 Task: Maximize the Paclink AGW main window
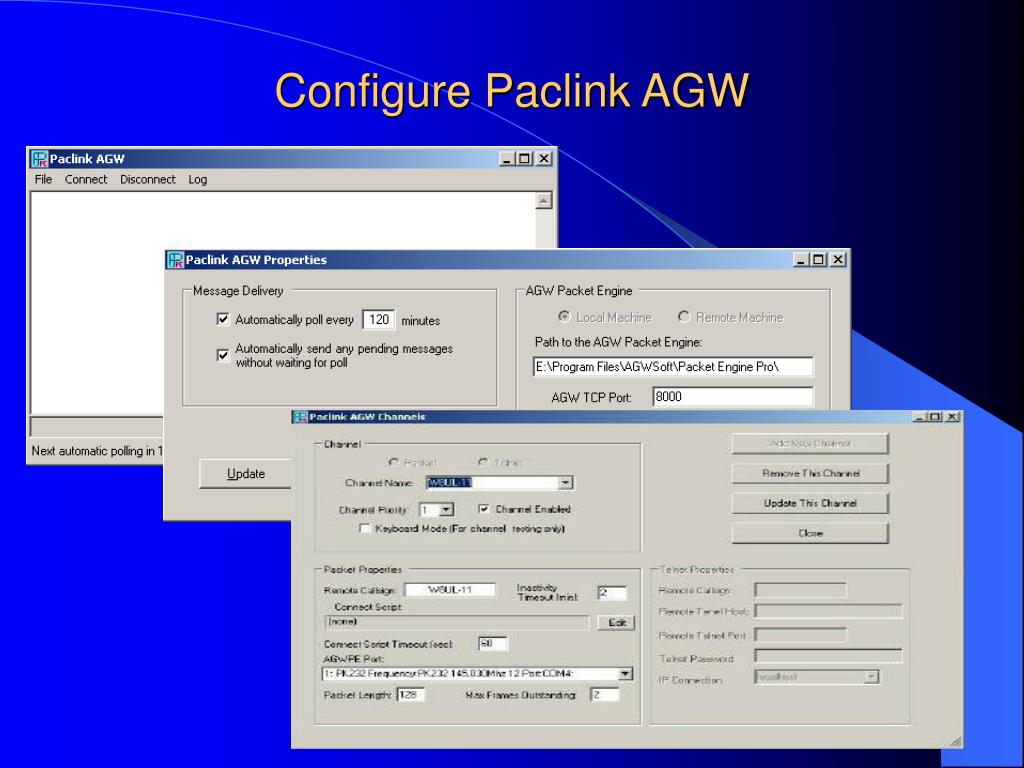click(524, 159)
